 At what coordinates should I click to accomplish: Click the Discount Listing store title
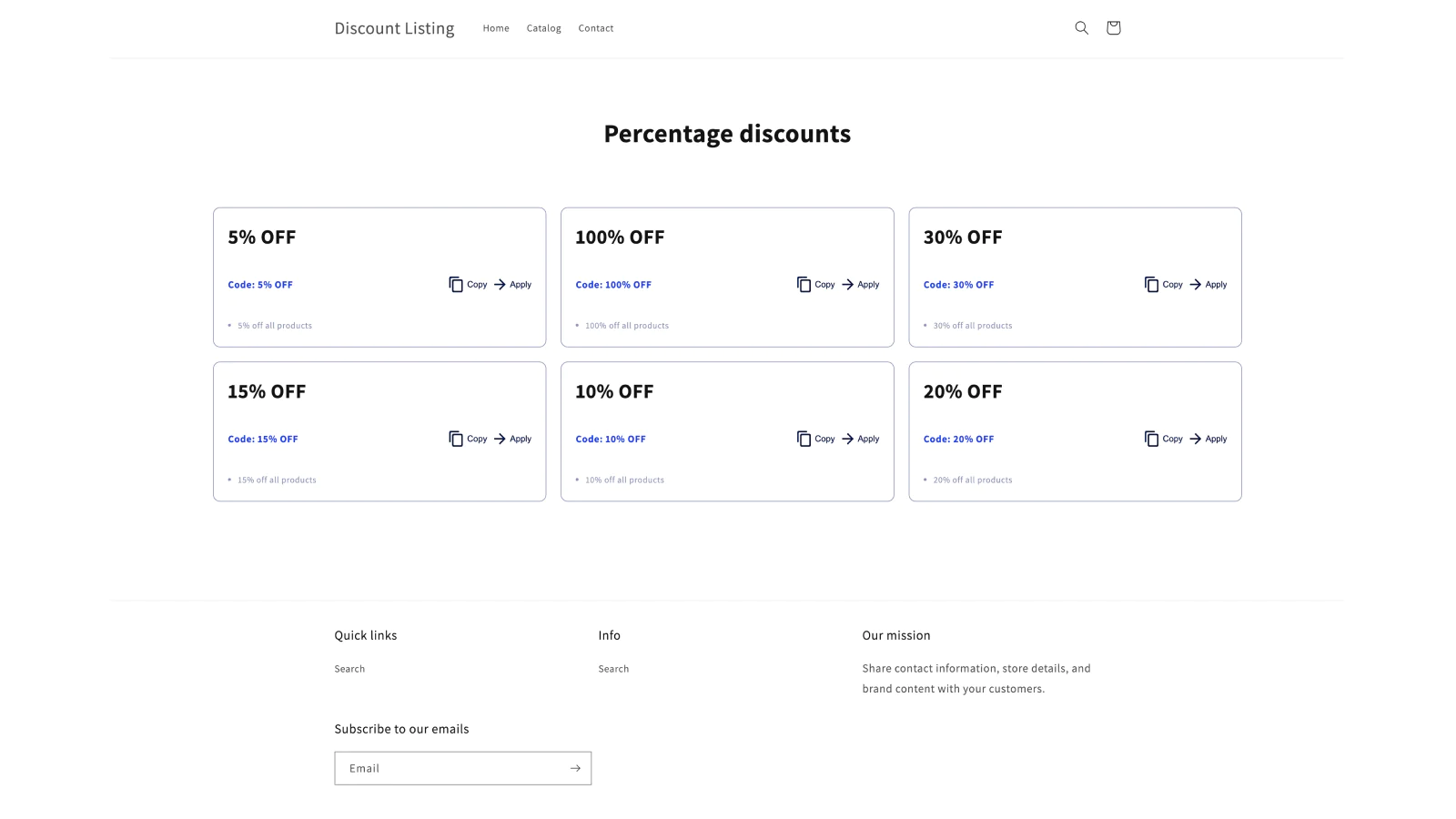(x=394, y=28)
